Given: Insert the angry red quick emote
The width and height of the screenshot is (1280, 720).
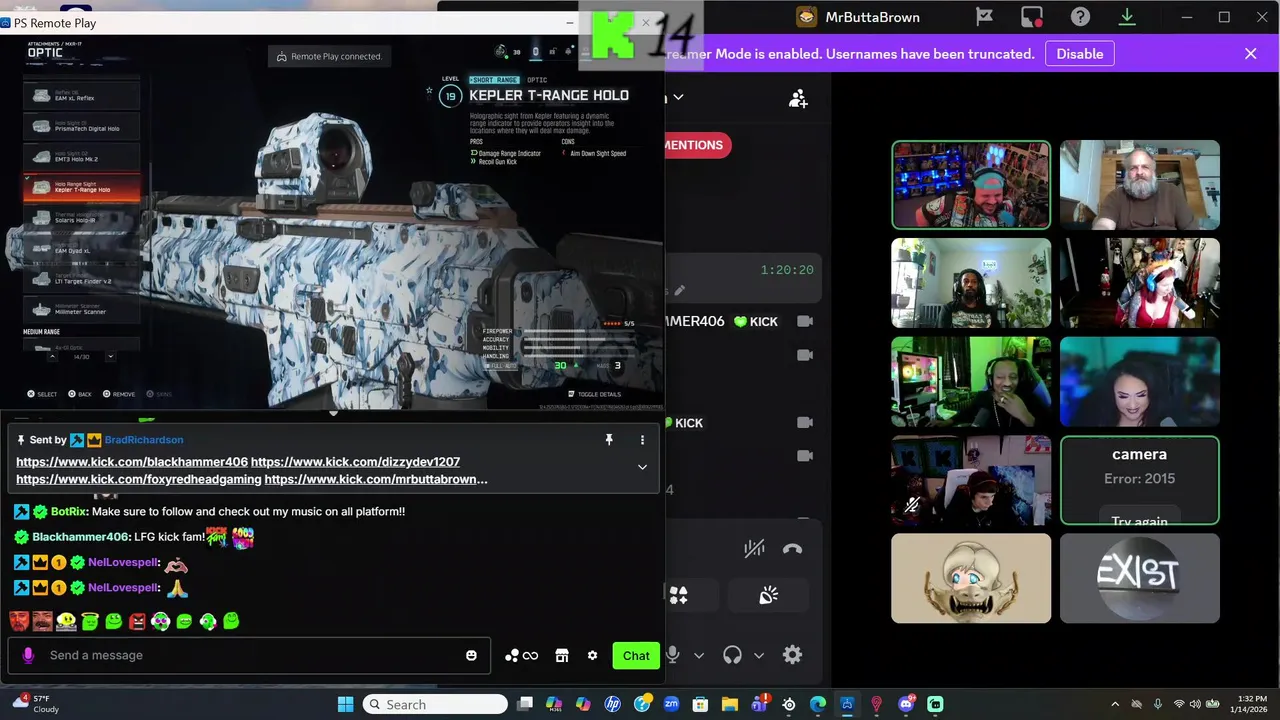Looking at the screenshot, I should 138,621.
